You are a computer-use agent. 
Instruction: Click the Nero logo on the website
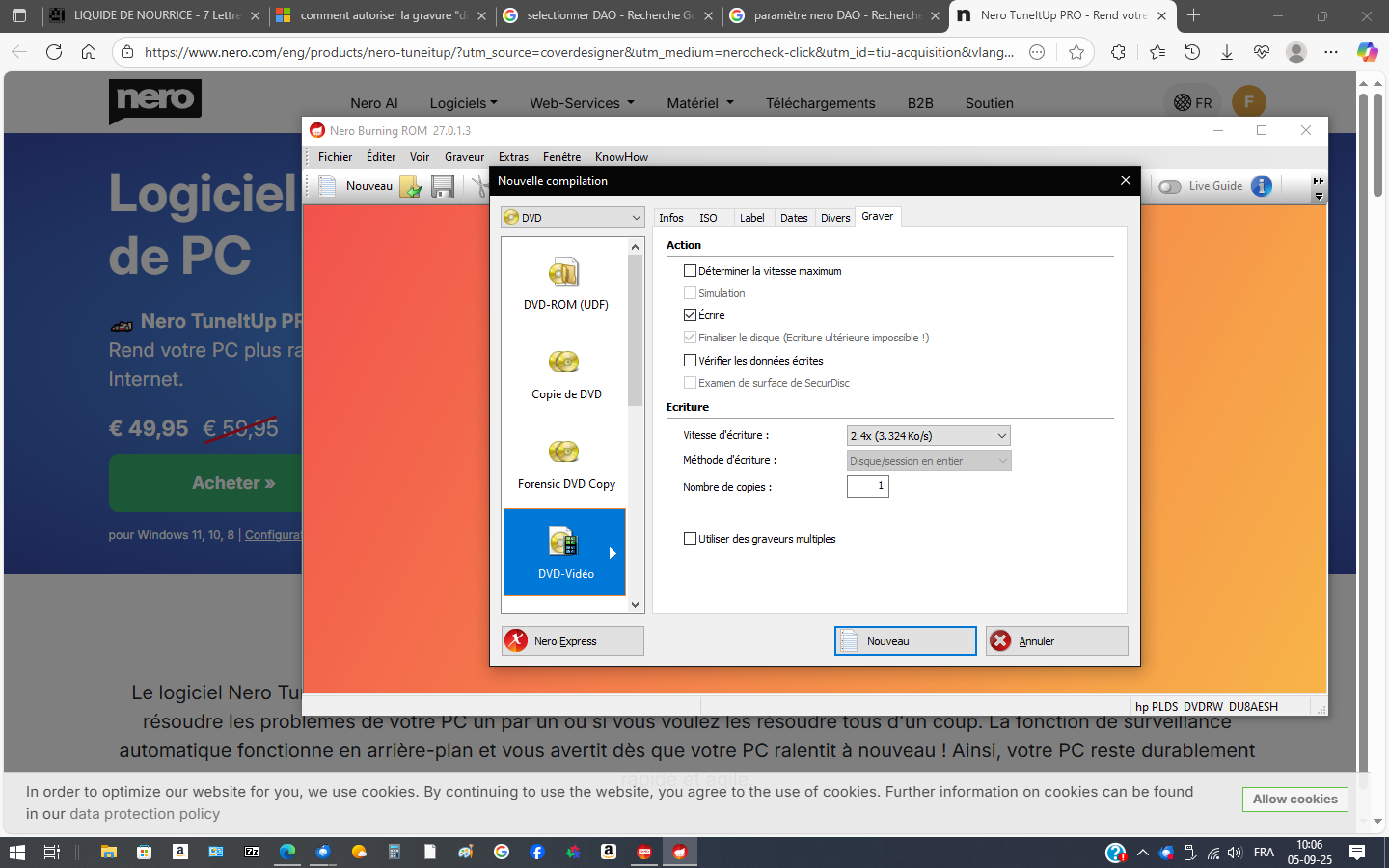(155, 100)
